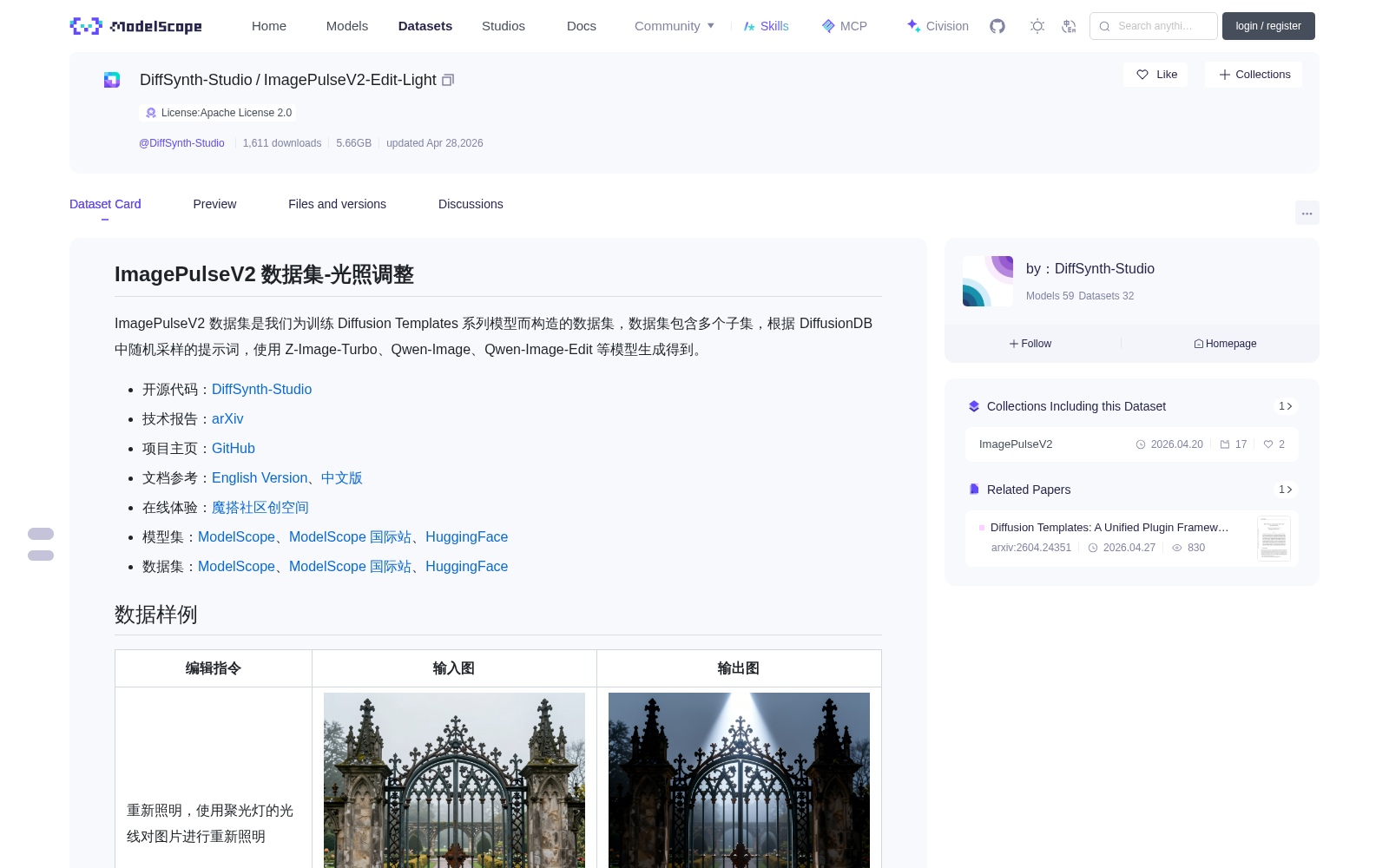Go to Home in navigation
1389x868 pixels.
(x=269, y=26)
